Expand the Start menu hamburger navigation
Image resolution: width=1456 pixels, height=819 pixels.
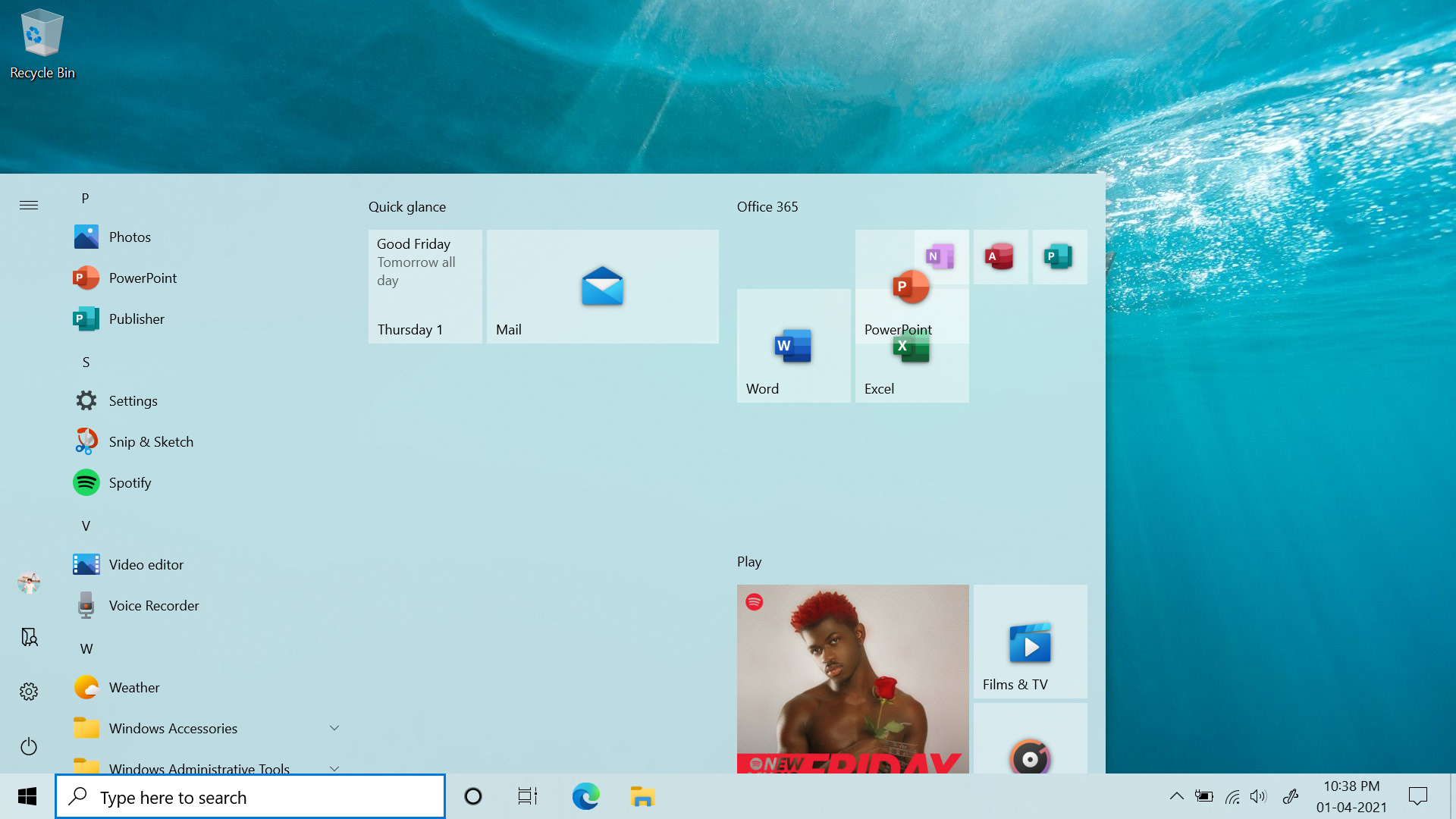[29, 206]
